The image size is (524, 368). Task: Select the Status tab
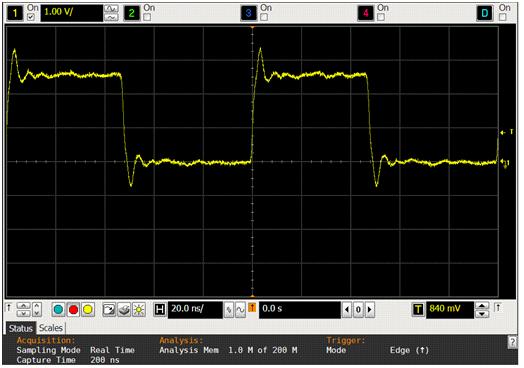pyautogui.click(x=20, y=328)
